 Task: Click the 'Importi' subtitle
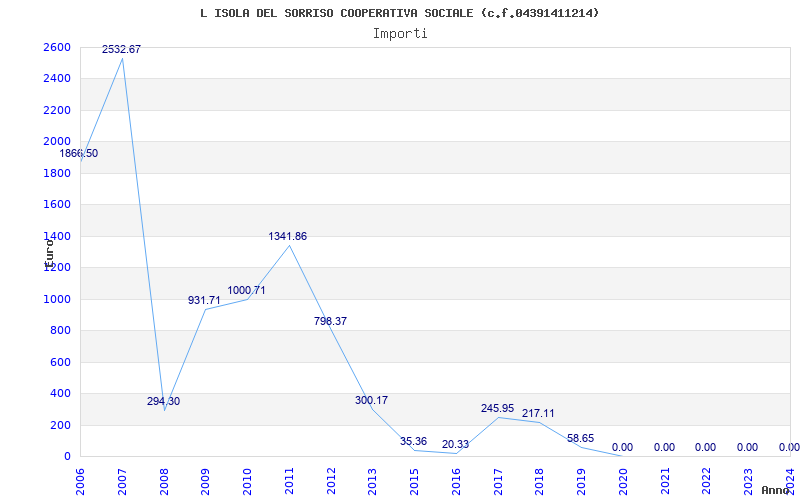[x=400, y=34]
